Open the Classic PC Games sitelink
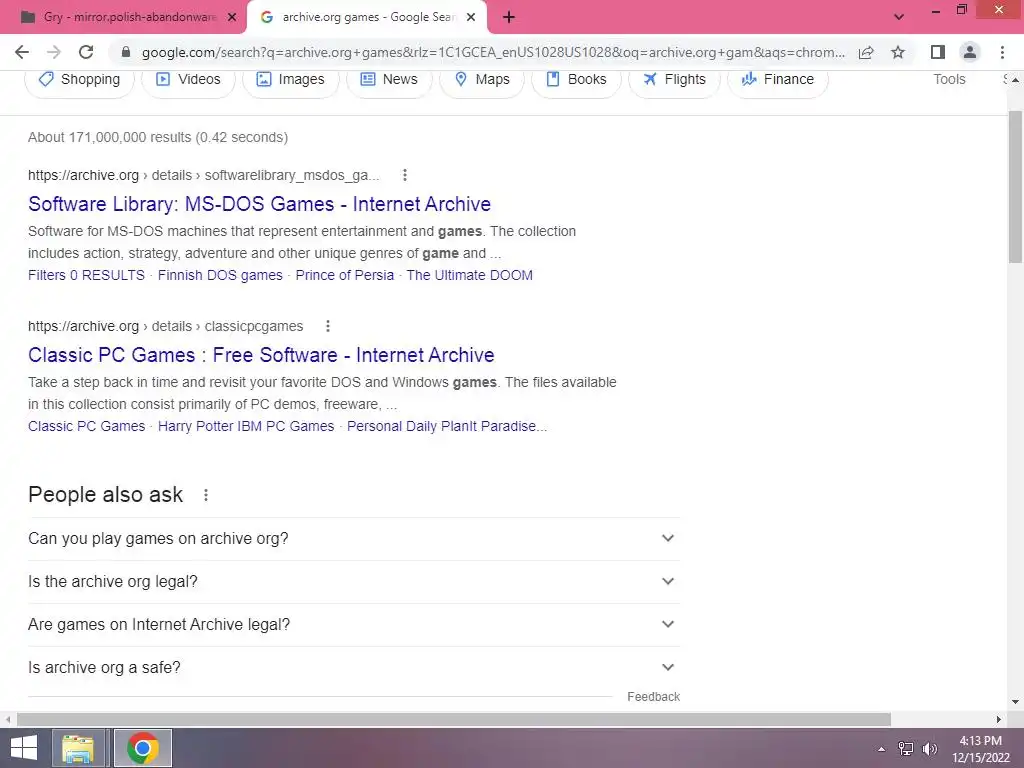 (86, 426)
